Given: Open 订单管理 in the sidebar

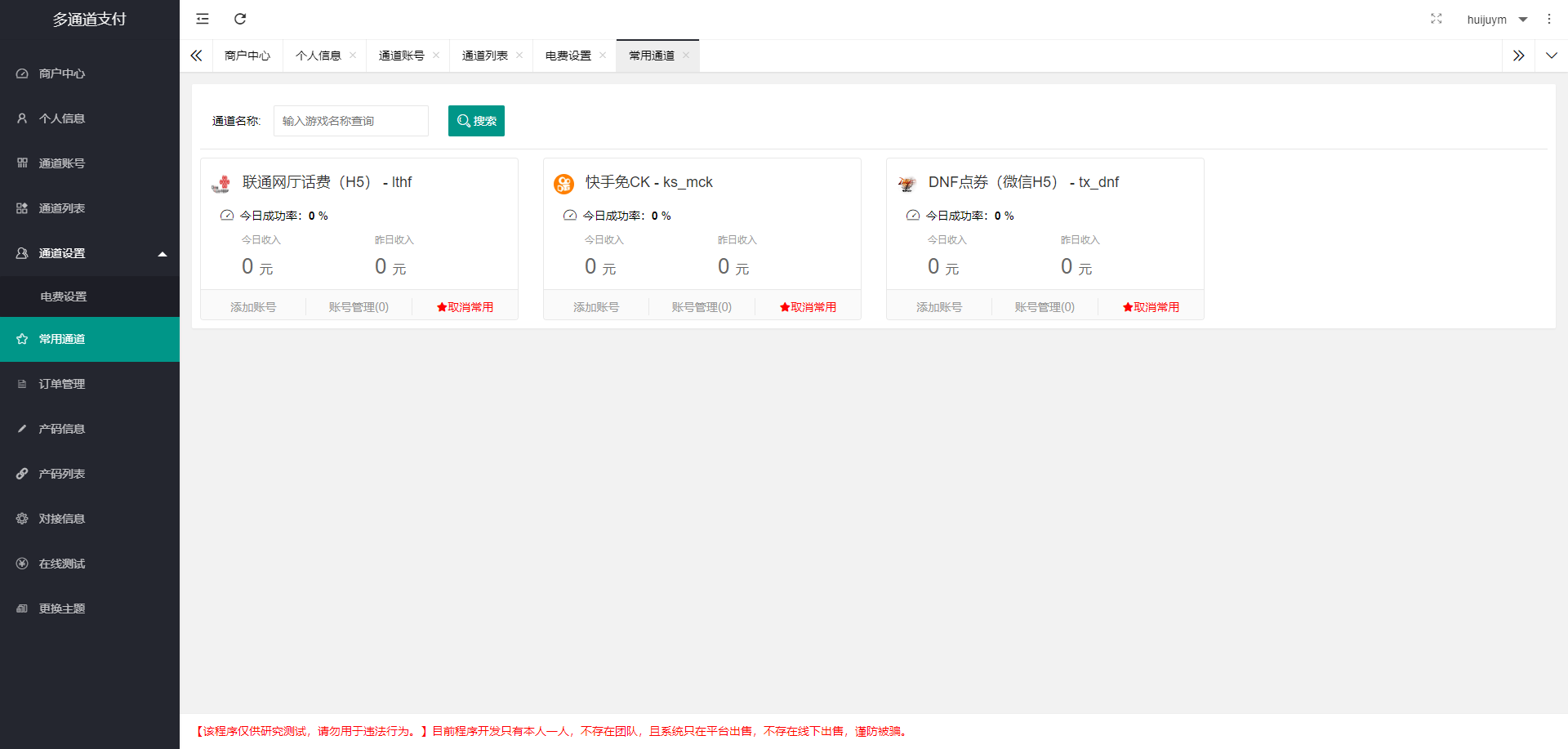Looking at the screenshot, I should point(90,384).
